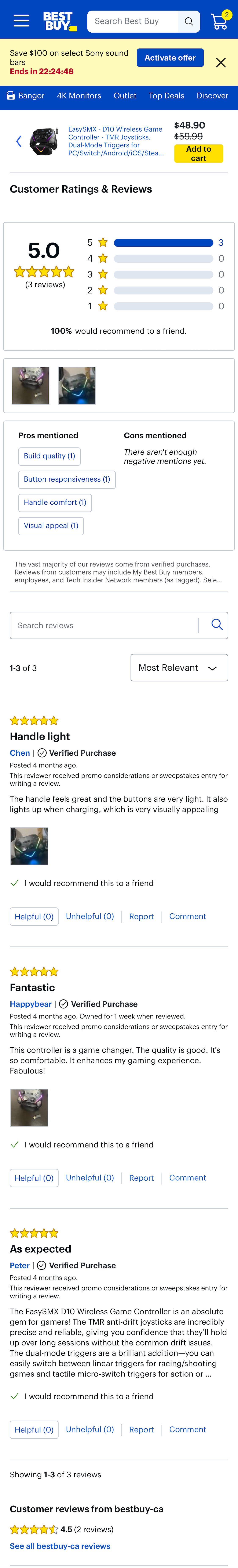Open the Most Relevant sort dropdown
238x1568 pixels.
(179, 668)
